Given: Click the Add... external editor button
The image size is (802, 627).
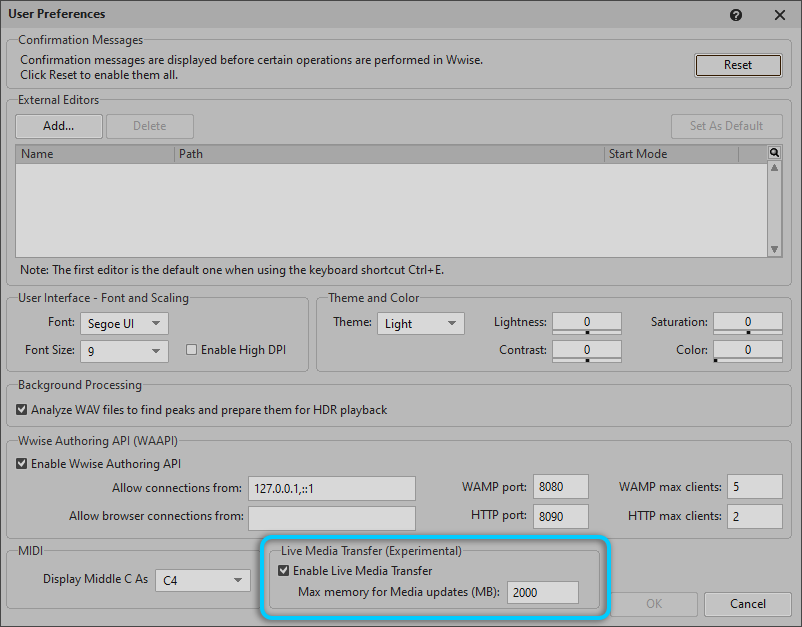Looking at the screenshot, I should (59, 126).
